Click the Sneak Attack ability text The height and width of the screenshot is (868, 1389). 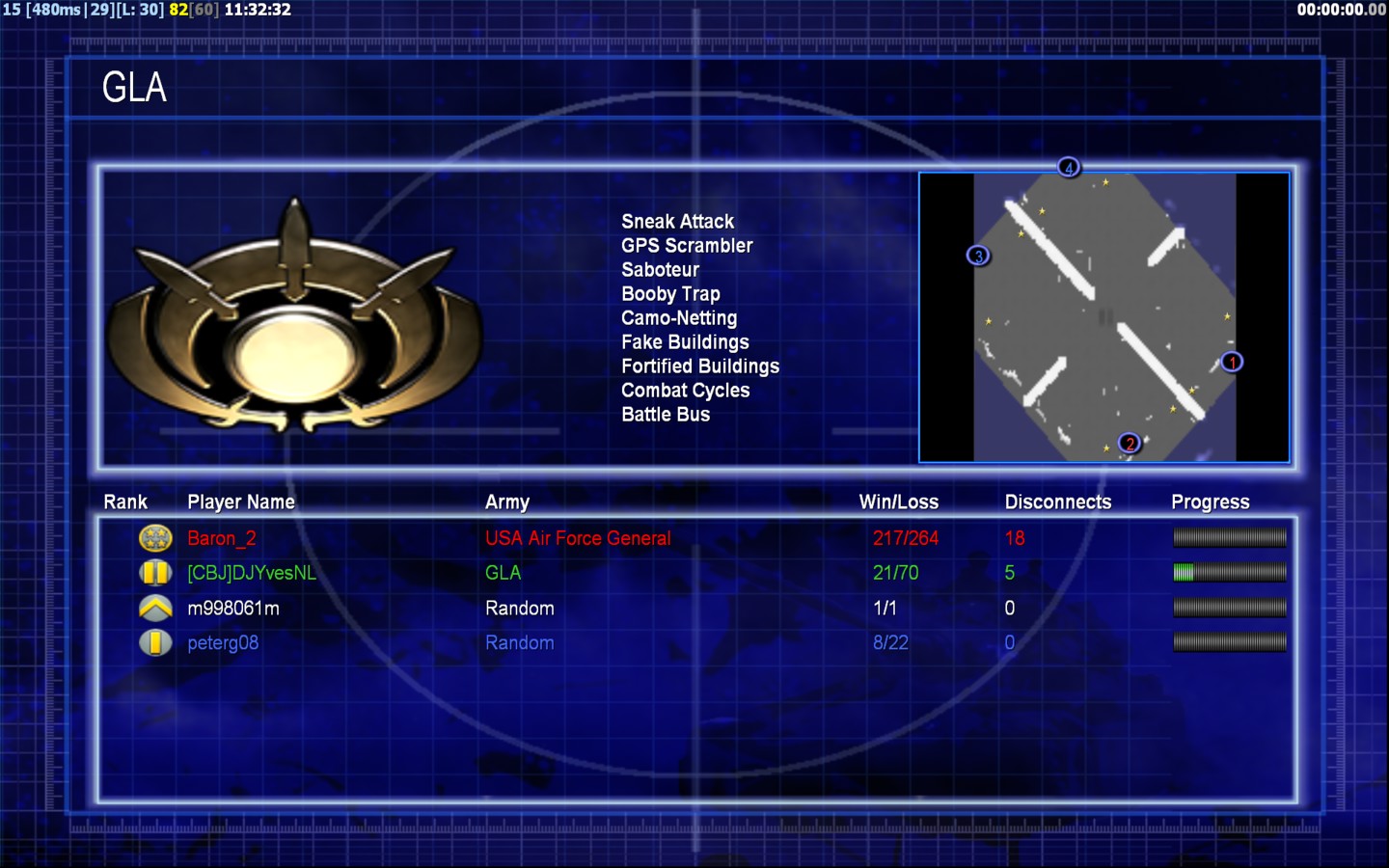[x=677, y=222]
